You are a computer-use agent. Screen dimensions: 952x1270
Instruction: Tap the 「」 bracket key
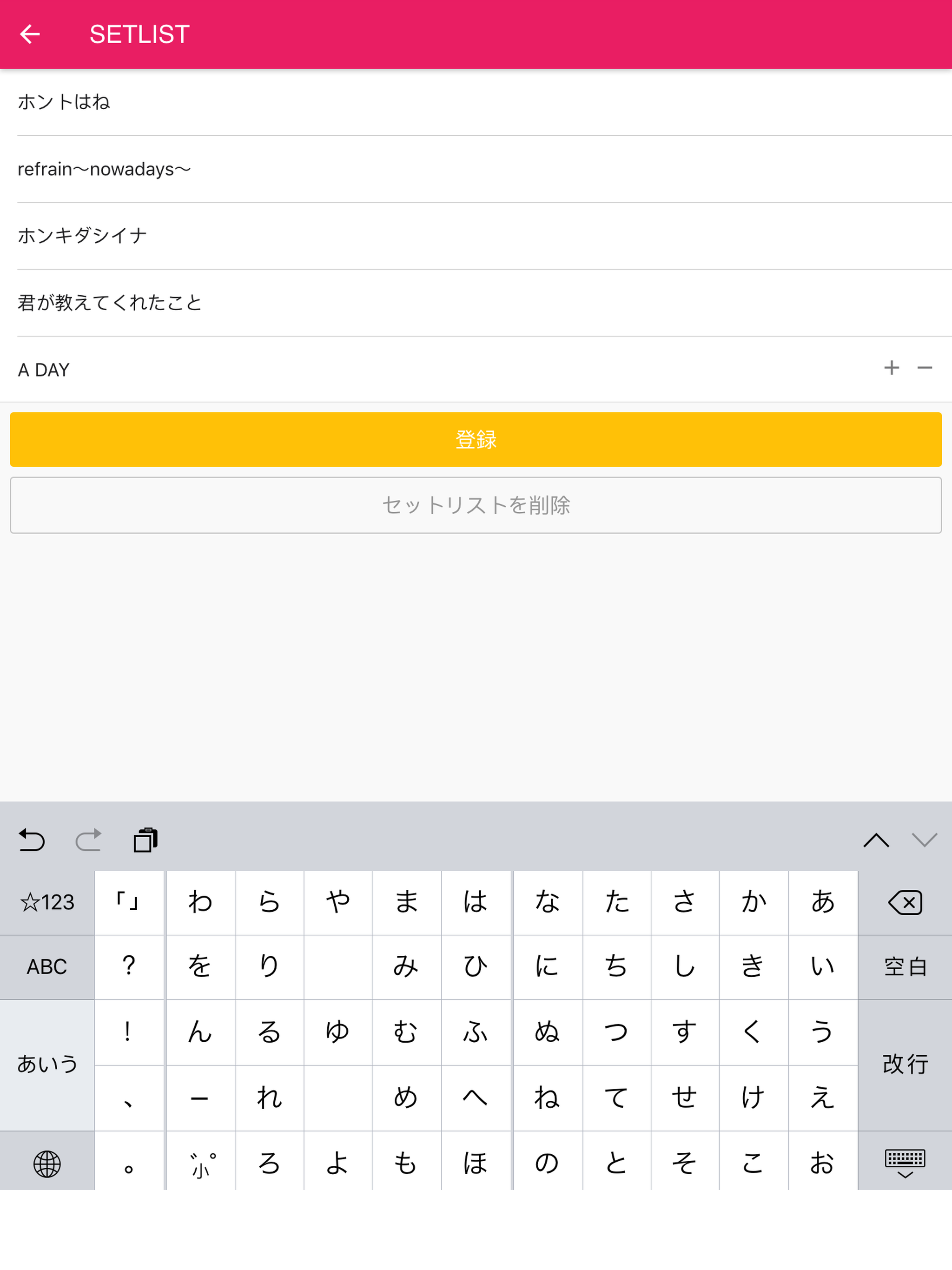coord(129,903)
